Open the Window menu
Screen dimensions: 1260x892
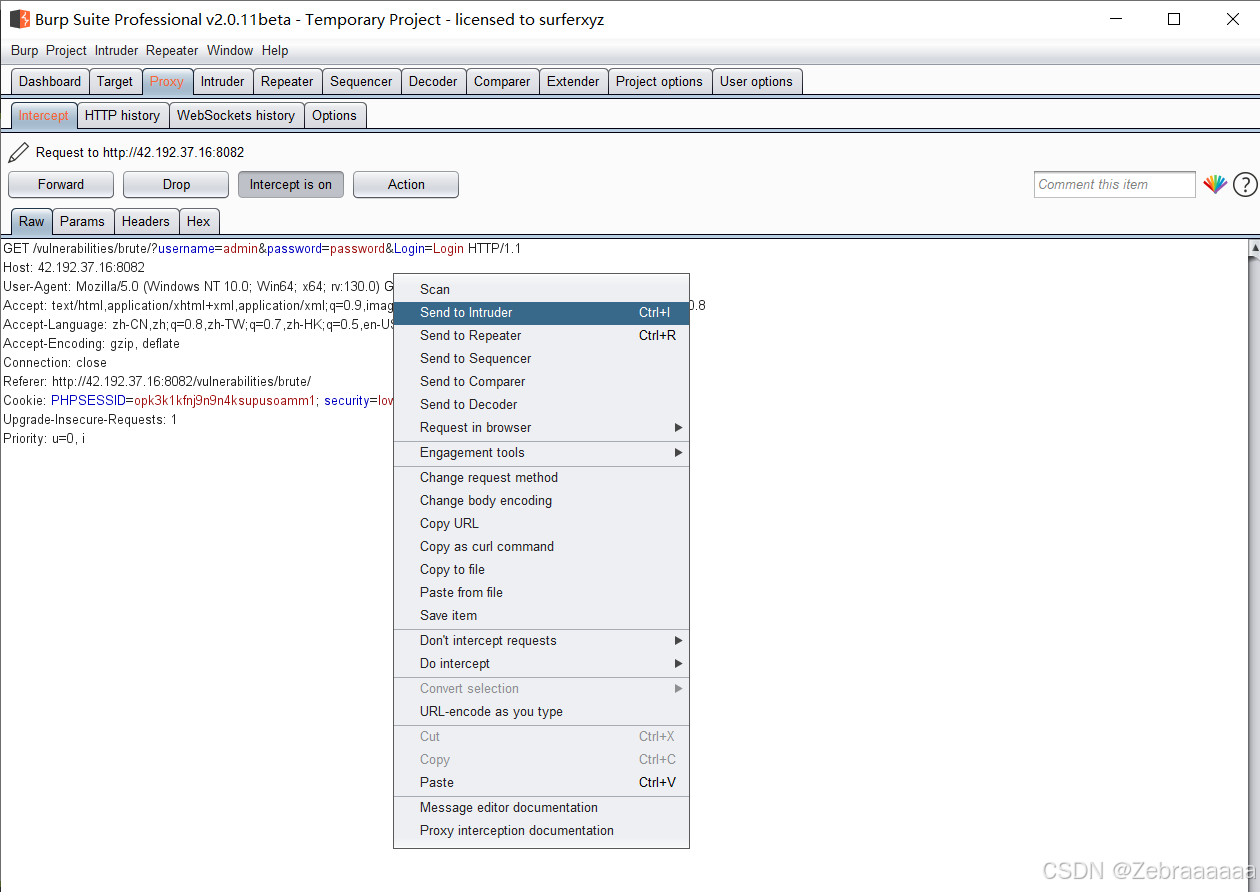click(x=230, y=50)
